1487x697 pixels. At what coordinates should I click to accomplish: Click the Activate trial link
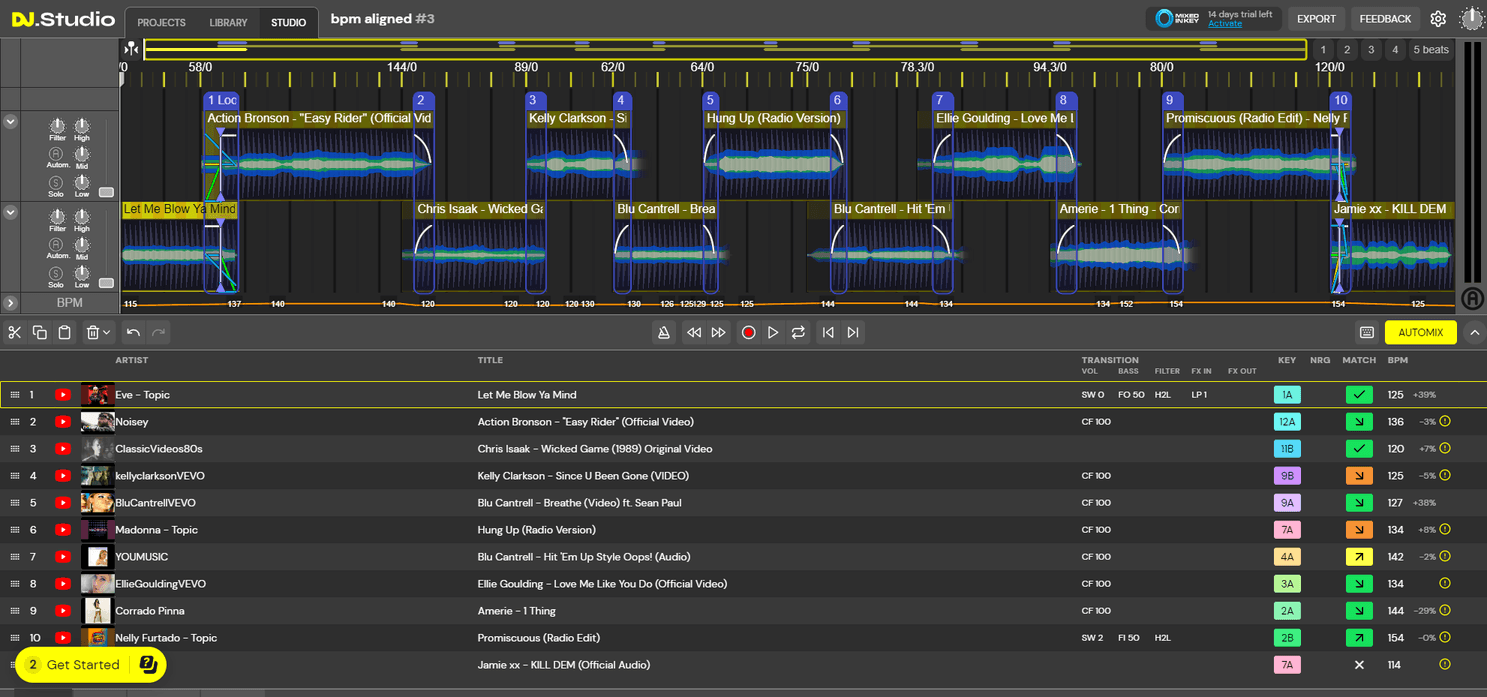tap(1225, 24)
